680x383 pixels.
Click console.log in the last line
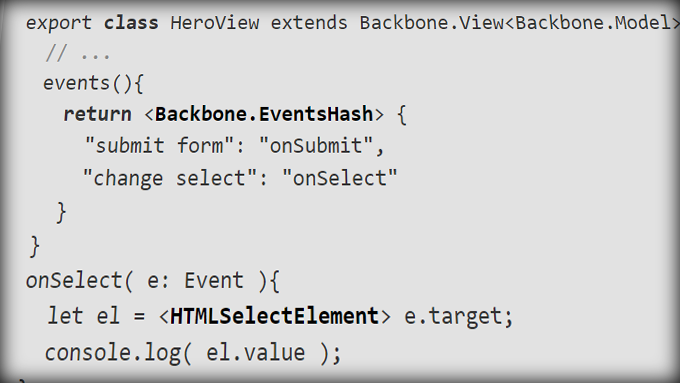pos(113,353)
